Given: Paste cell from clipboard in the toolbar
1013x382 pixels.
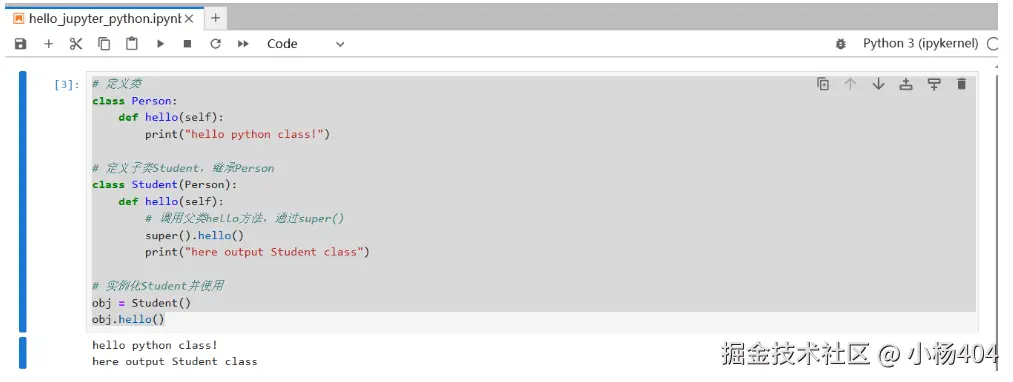Looking at the screenshot, I should coord(132,44).
